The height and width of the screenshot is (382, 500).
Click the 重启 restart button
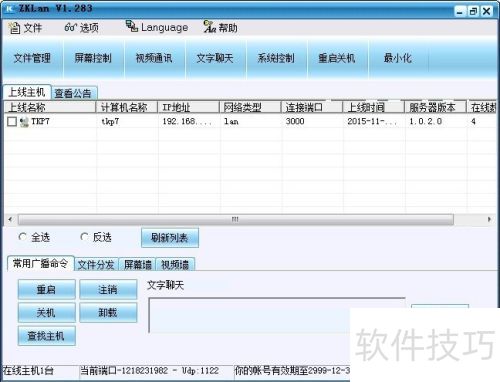[46, 289]
